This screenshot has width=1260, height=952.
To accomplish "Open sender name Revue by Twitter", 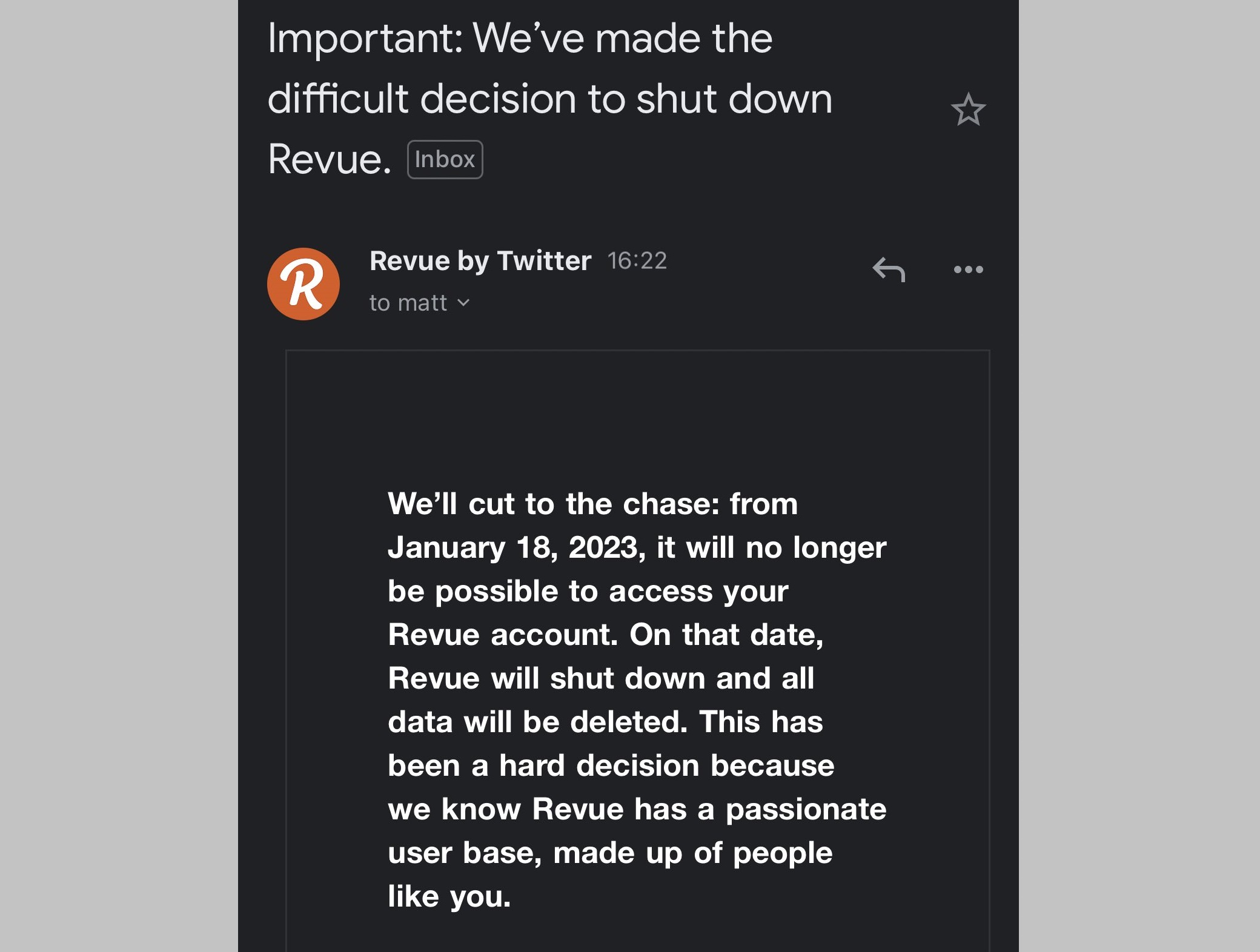I will tap(480, 261).
